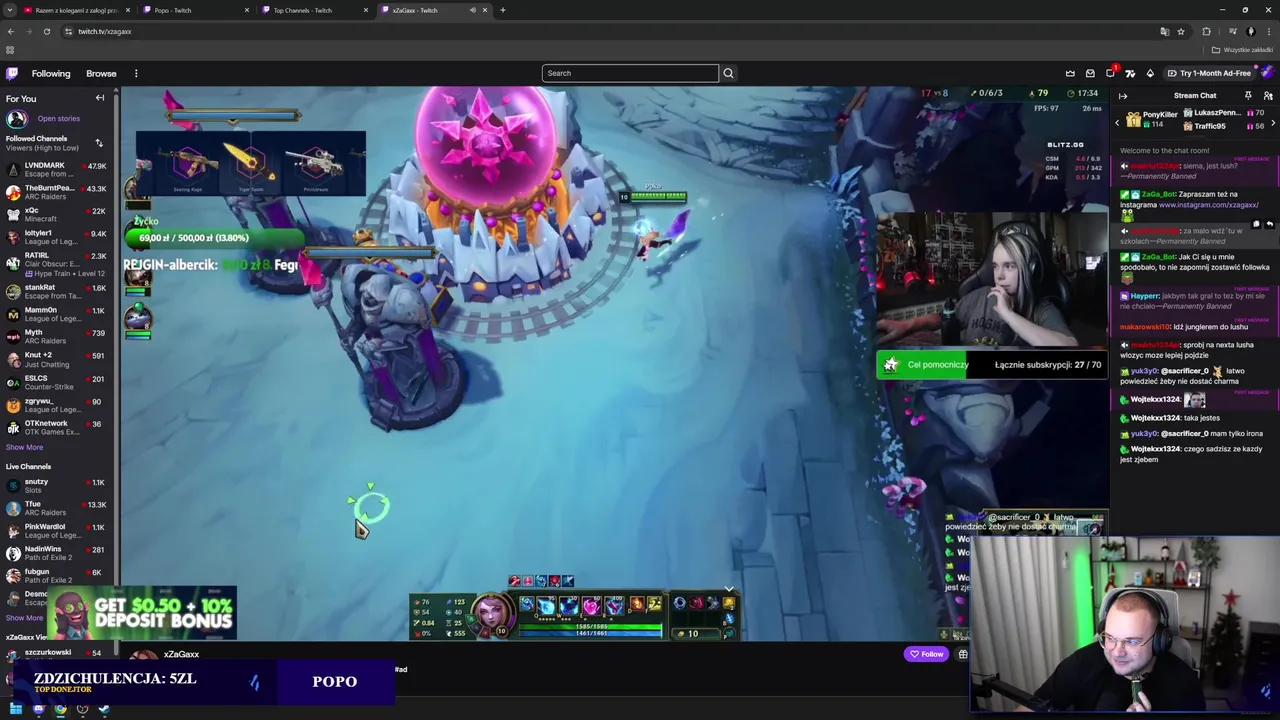Open xQc channel in sidebar
Image resolution: width=1280 pixels, height=720 pixels.
coord(56,215)
